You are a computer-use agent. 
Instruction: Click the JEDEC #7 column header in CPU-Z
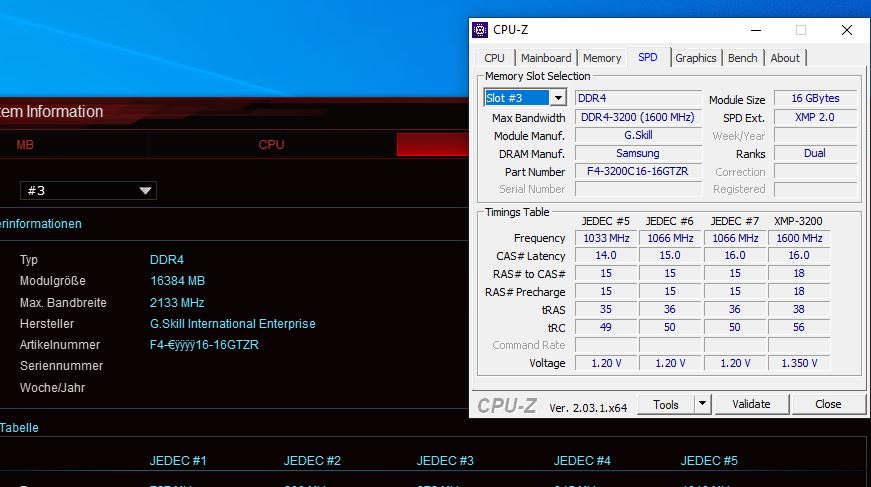point(734,221)
